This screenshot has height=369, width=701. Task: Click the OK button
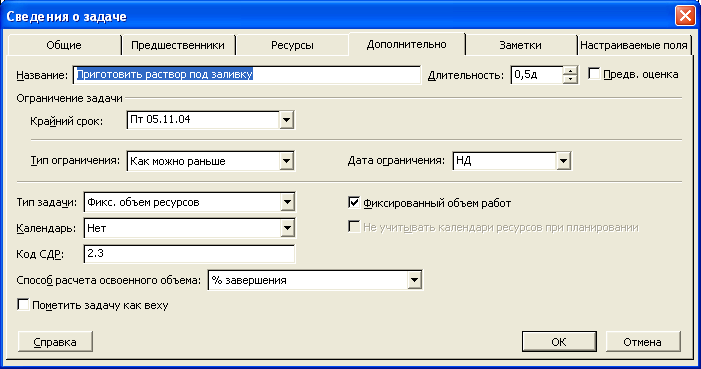click(559, 342)
